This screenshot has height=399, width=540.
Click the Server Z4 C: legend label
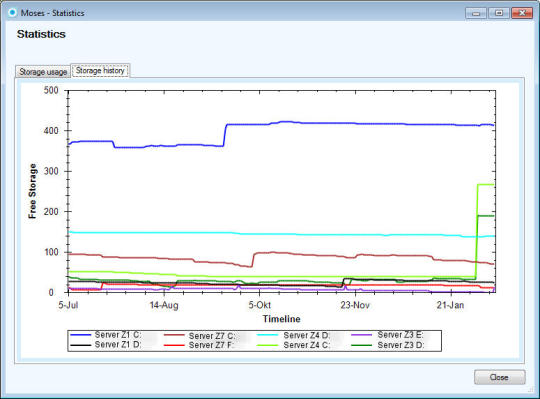click(x=307, y=345)
